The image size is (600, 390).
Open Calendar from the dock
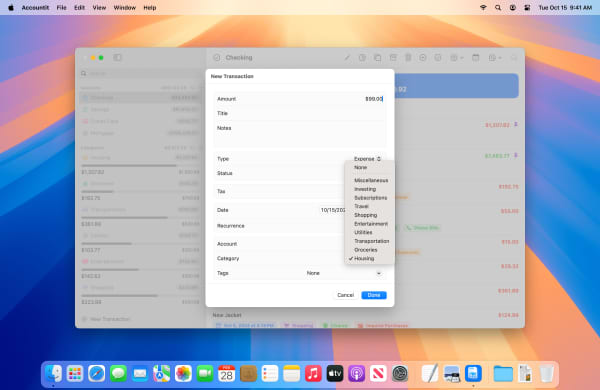[x=227, y=374]
